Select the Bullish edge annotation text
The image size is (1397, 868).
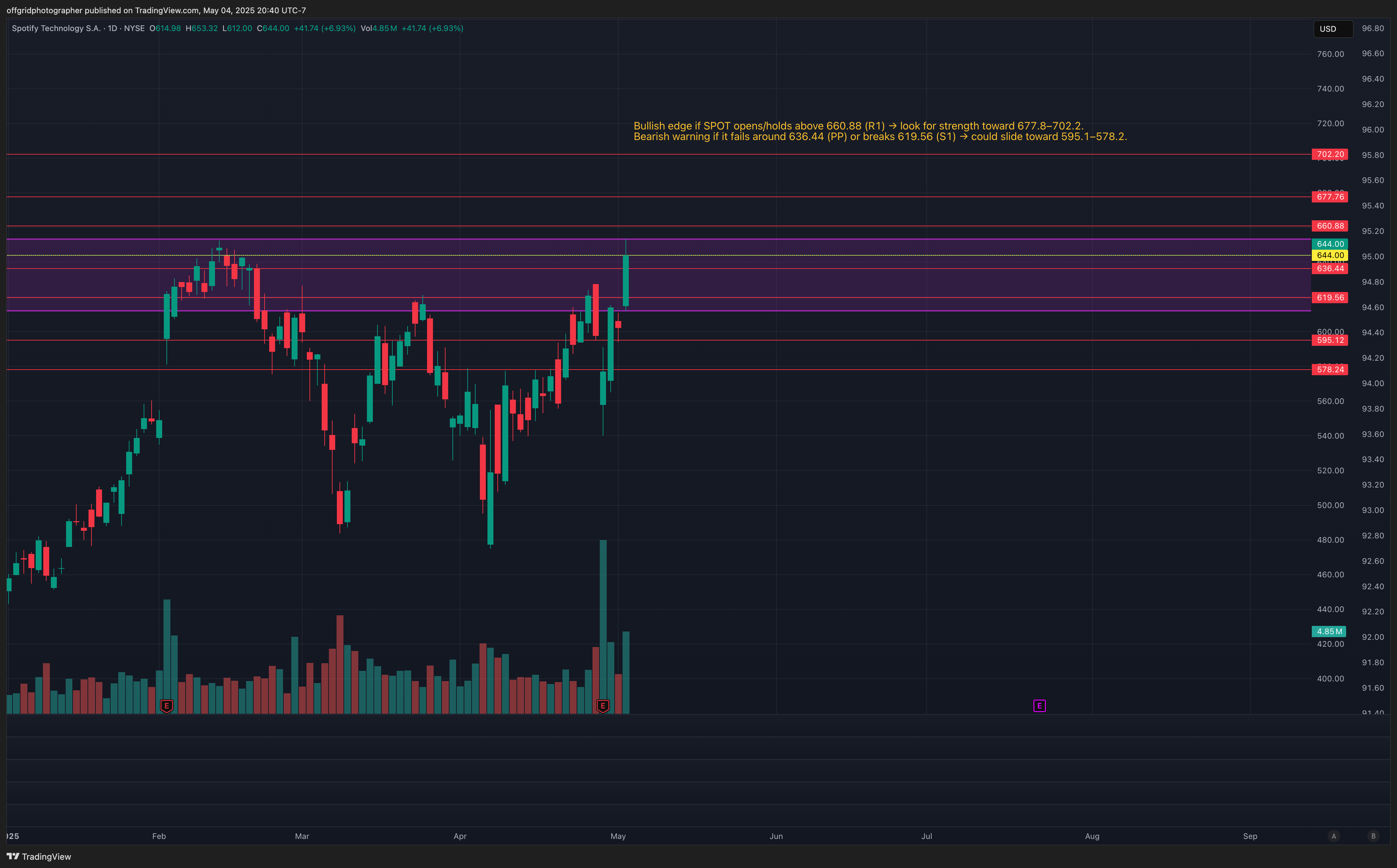[x=859, y=126]
